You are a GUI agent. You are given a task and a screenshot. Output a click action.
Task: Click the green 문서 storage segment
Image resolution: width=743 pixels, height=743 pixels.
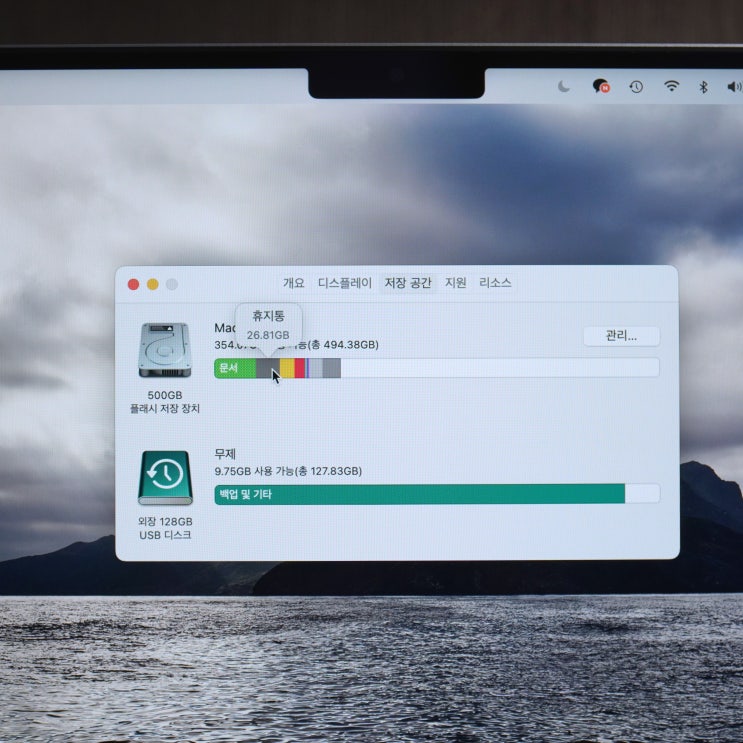(235, 368)
